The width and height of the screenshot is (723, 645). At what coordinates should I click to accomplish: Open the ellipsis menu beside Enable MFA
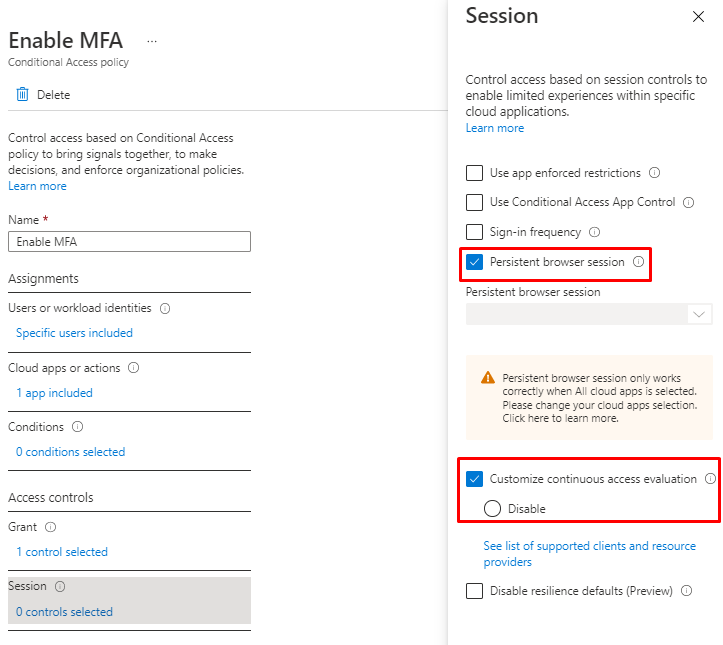tap(152, 41)
